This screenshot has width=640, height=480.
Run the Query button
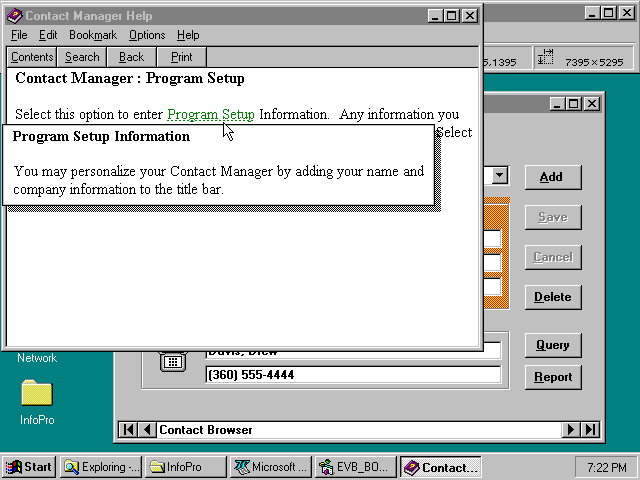(x=552, y=345)
